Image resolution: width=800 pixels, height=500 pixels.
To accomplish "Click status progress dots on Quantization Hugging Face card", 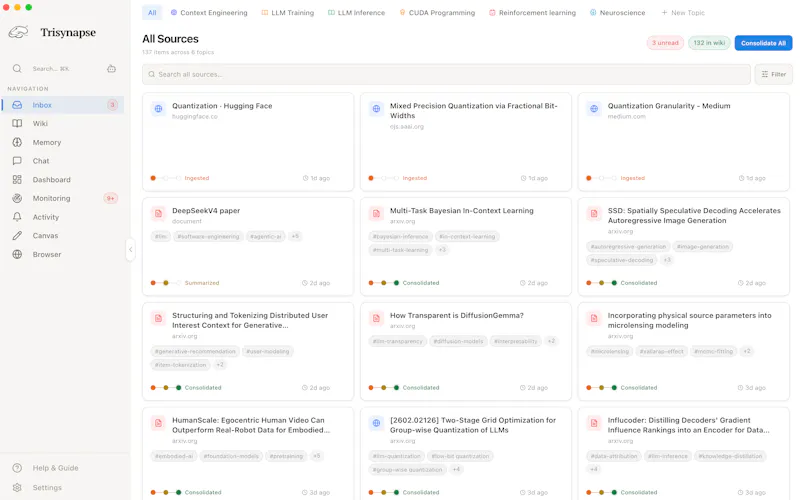I will point(166,178).
